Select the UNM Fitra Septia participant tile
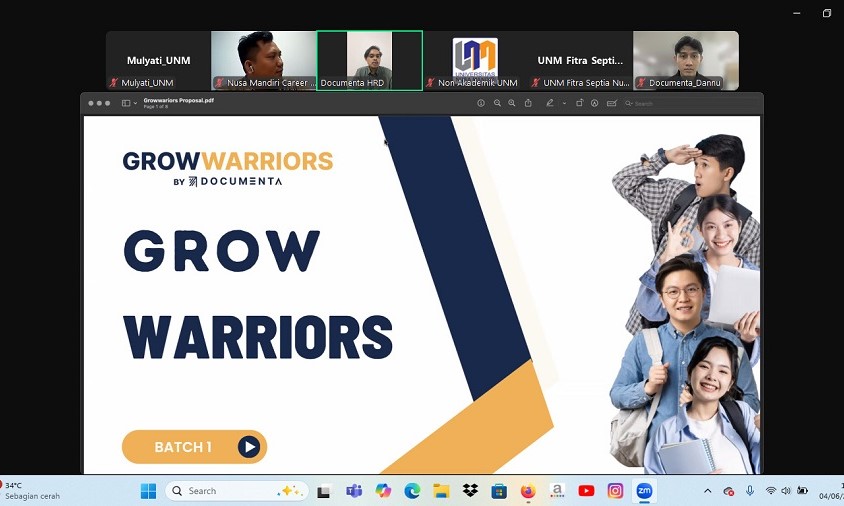 (580, 60)
